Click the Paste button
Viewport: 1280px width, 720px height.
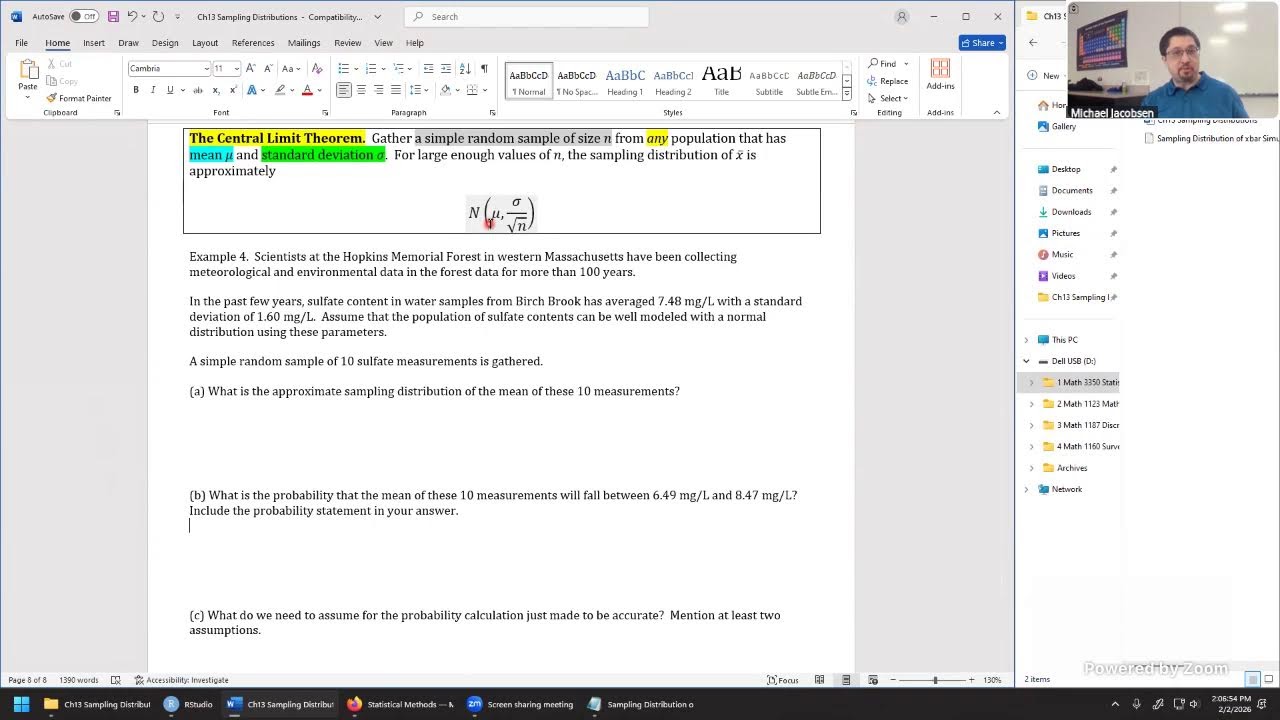(x=28, y=76)
